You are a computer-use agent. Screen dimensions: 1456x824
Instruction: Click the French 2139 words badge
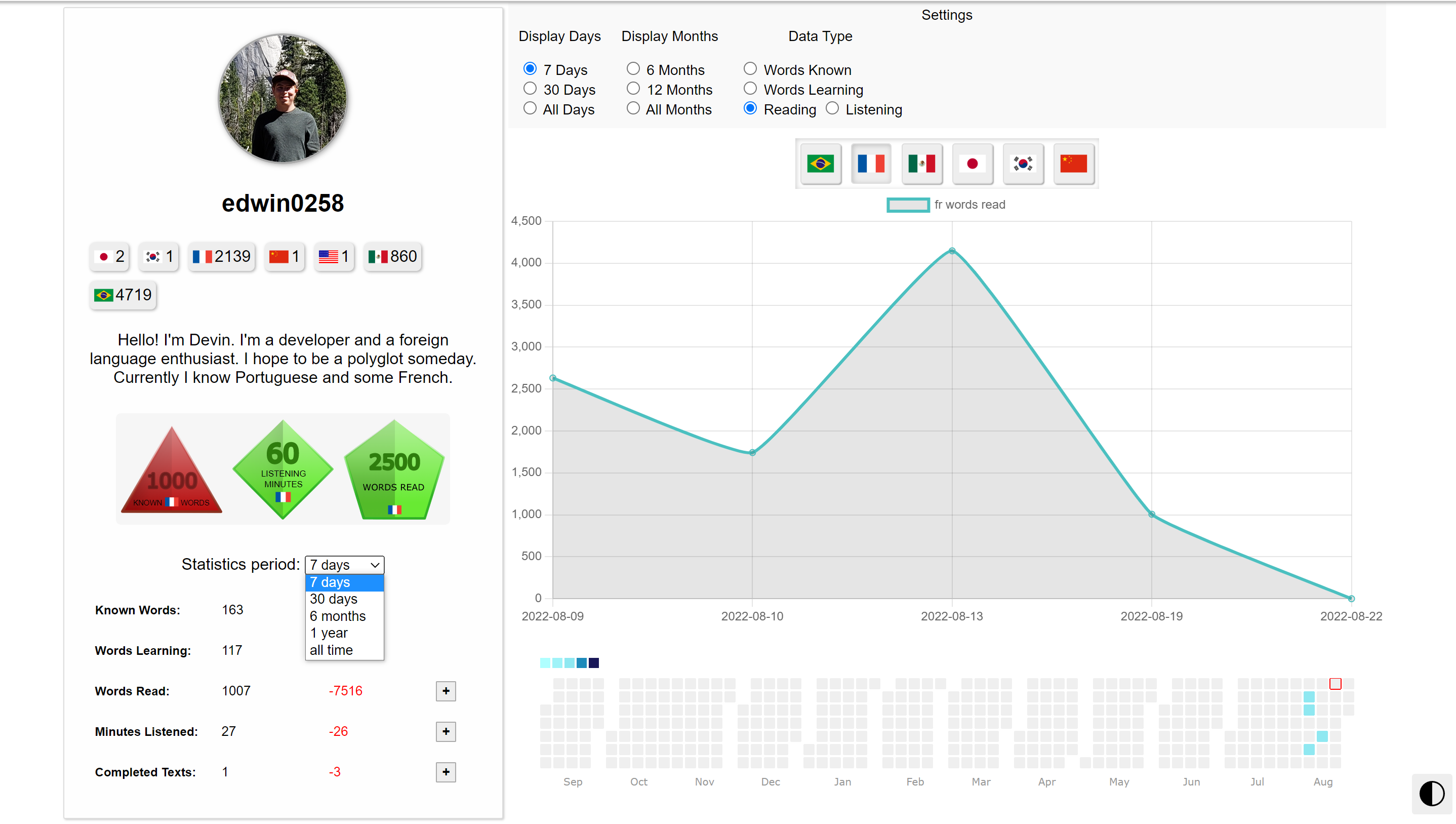222,257
